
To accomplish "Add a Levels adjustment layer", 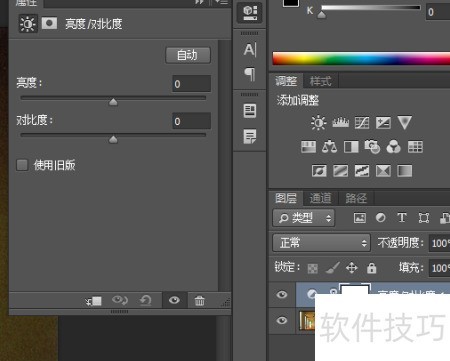I will pos(340,123).
